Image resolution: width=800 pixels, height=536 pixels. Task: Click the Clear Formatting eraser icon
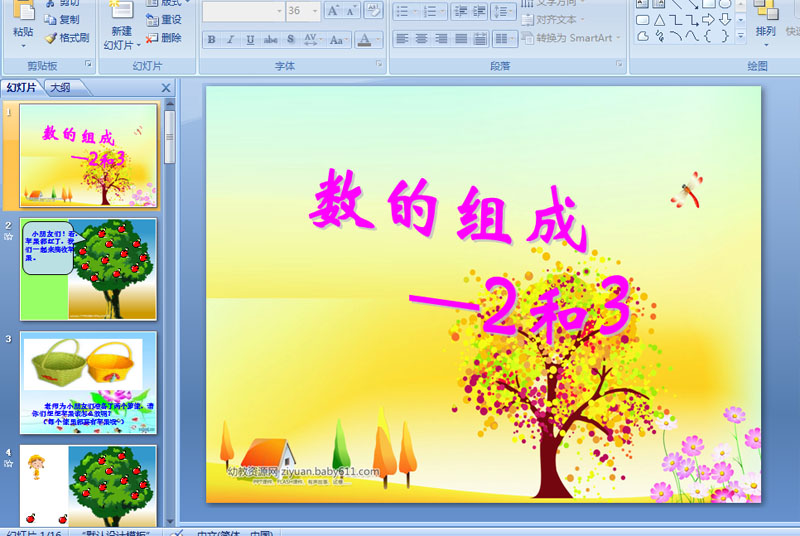pos(373,11)
